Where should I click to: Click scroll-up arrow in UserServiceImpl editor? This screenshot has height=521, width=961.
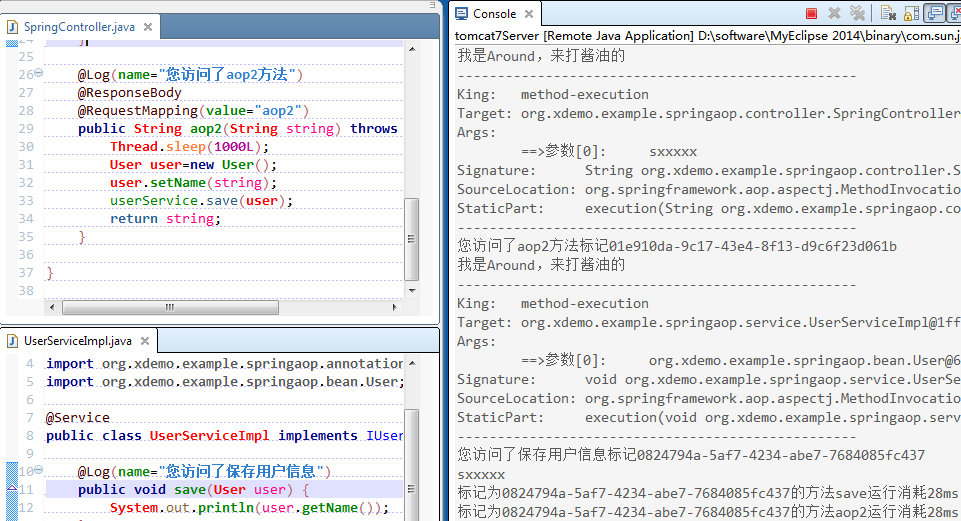pos(412,363)
